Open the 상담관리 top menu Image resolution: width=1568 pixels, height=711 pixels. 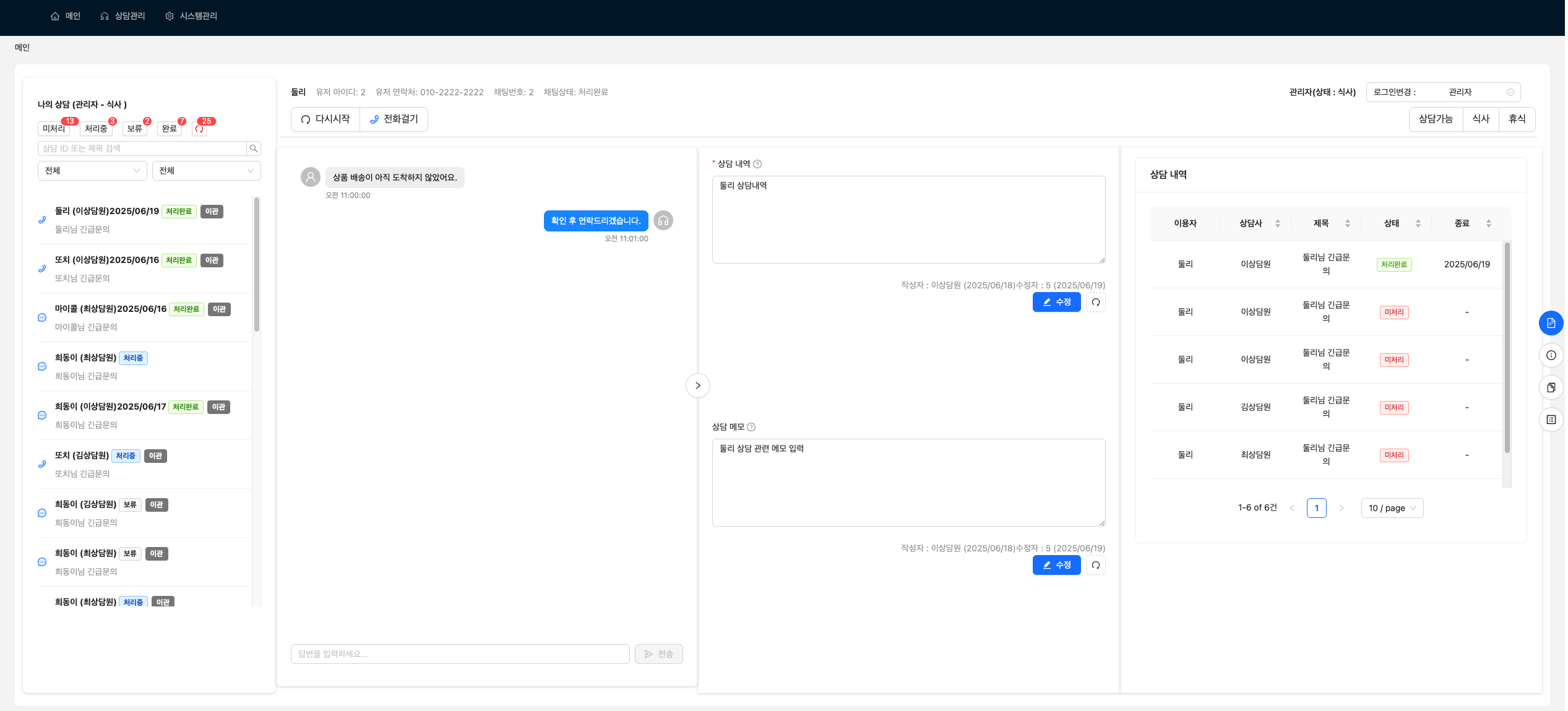[x=123, y=16]
